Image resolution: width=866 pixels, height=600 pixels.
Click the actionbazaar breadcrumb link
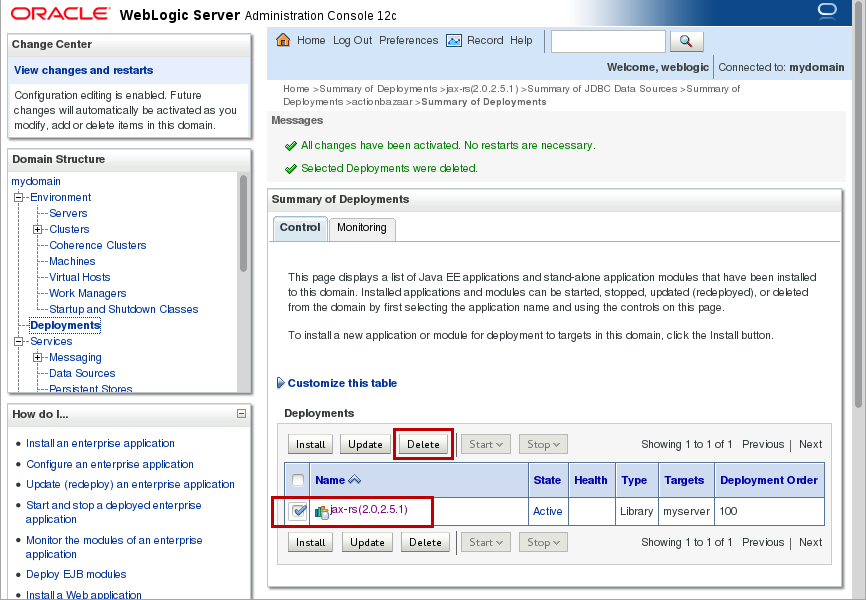pyautogui.click(x=382, y=102)
